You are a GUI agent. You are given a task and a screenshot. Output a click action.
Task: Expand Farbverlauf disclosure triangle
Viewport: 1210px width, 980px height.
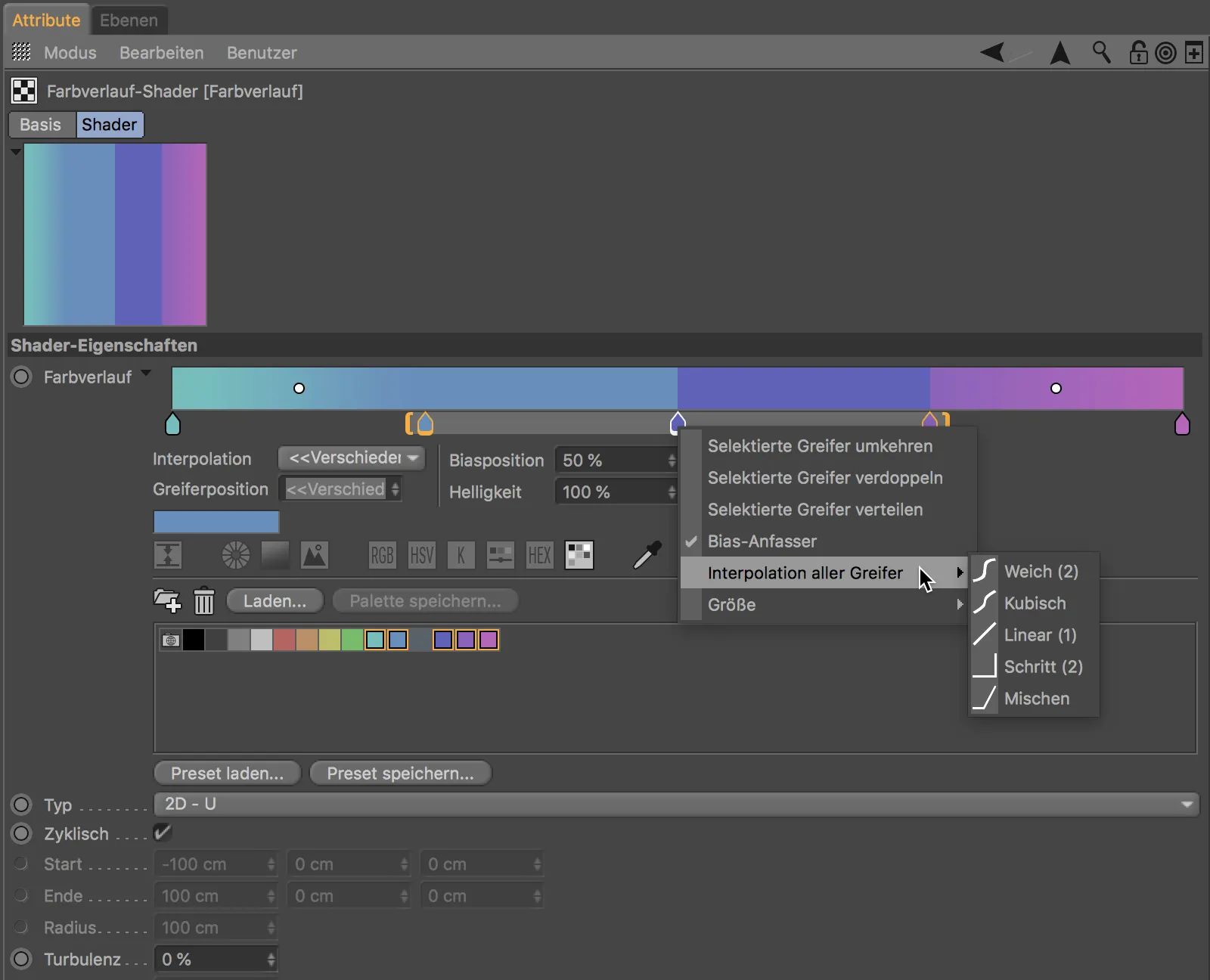146,373
